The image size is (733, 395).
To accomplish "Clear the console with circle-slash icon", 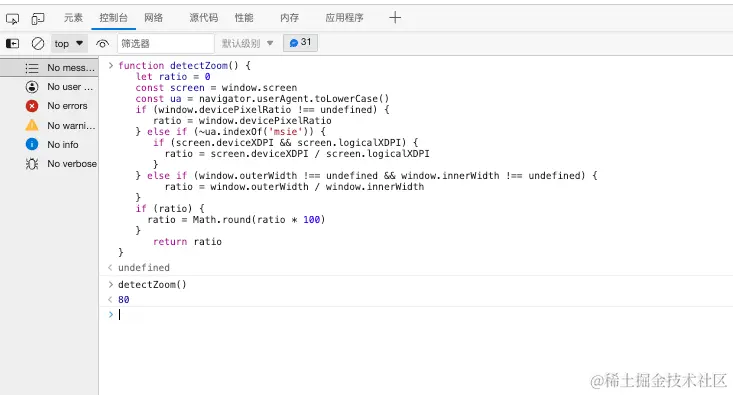I will (38, 43).
